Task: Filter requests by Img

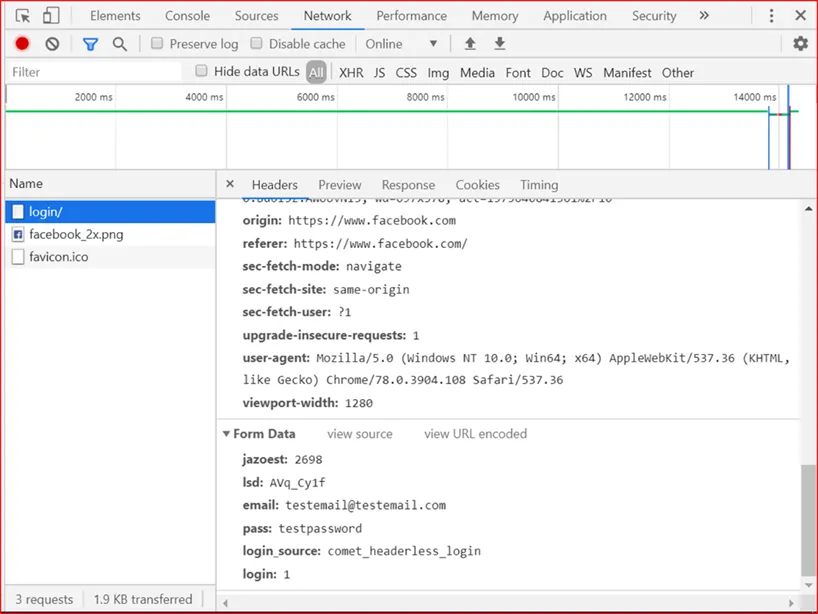Action: (438, 73)
